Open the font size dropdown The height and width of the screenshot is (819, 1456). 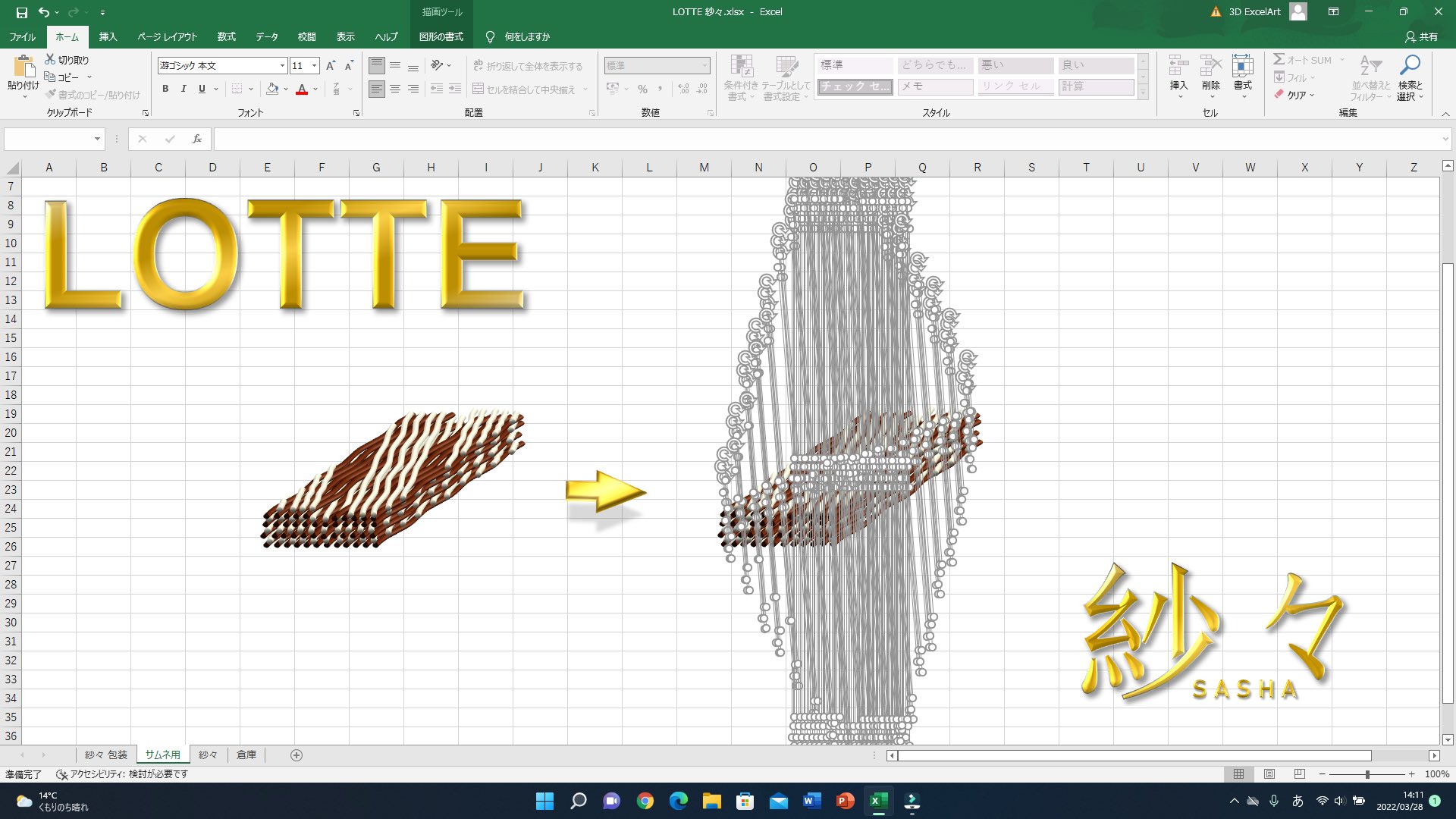(x=315, y=66)
